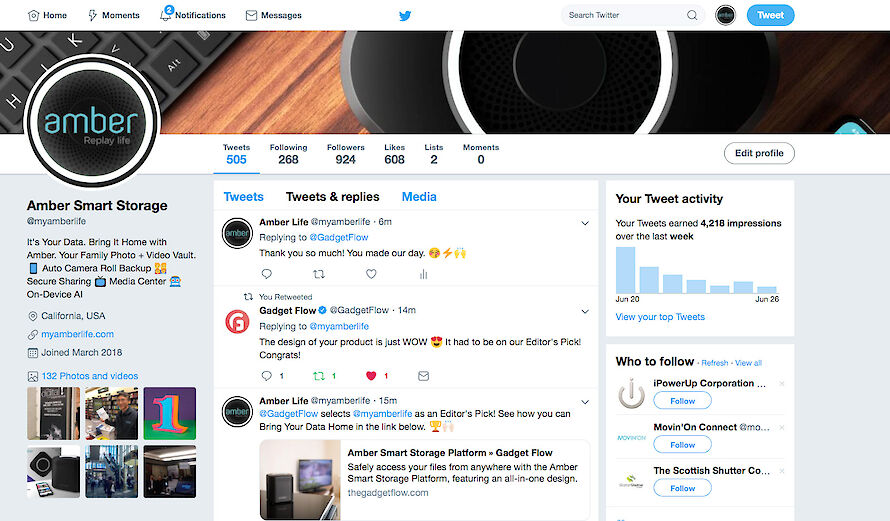Follow The Scottish Shutter Co
Viewport: 890px width, 521px height.
click(682, 488)
